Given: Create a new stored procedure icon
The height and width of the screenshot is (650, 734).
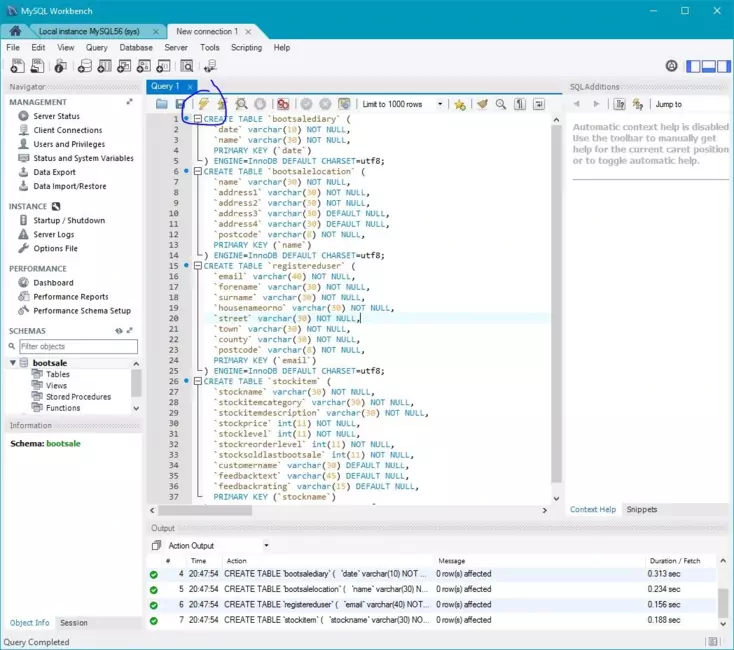Looking at the screenshot, I should 144,66.
